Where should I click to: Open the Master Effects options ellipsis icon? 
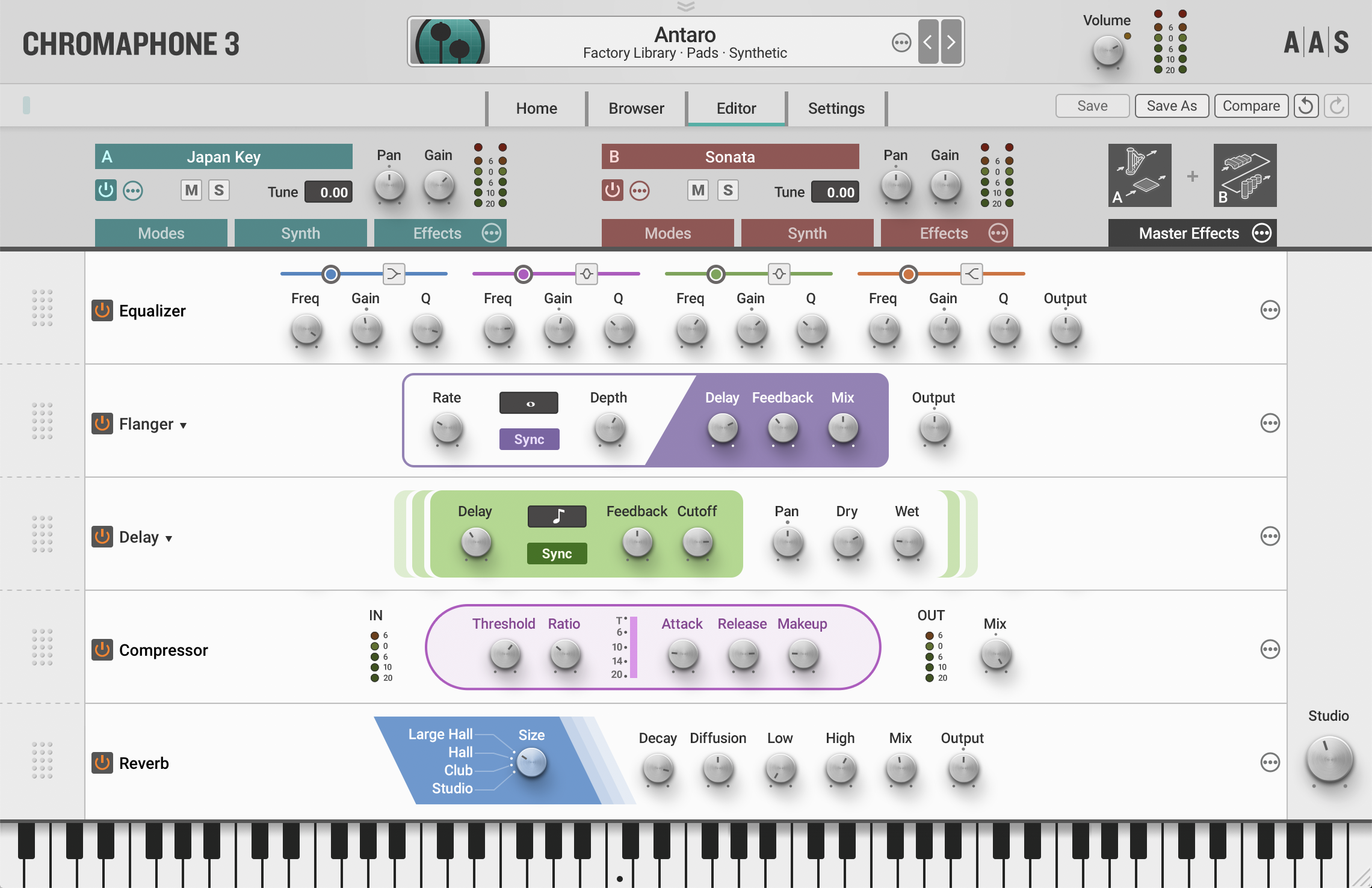pyautogui.click(x=1262, y=233)
